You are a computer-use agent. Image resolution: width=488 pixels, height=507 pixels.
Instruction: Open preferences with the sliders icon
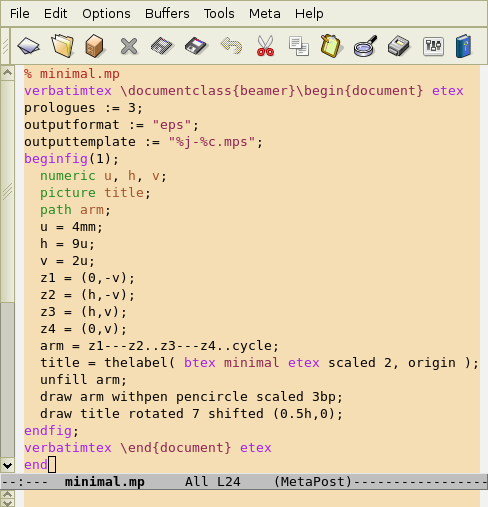pyautogui.click(x=433, y=46)
